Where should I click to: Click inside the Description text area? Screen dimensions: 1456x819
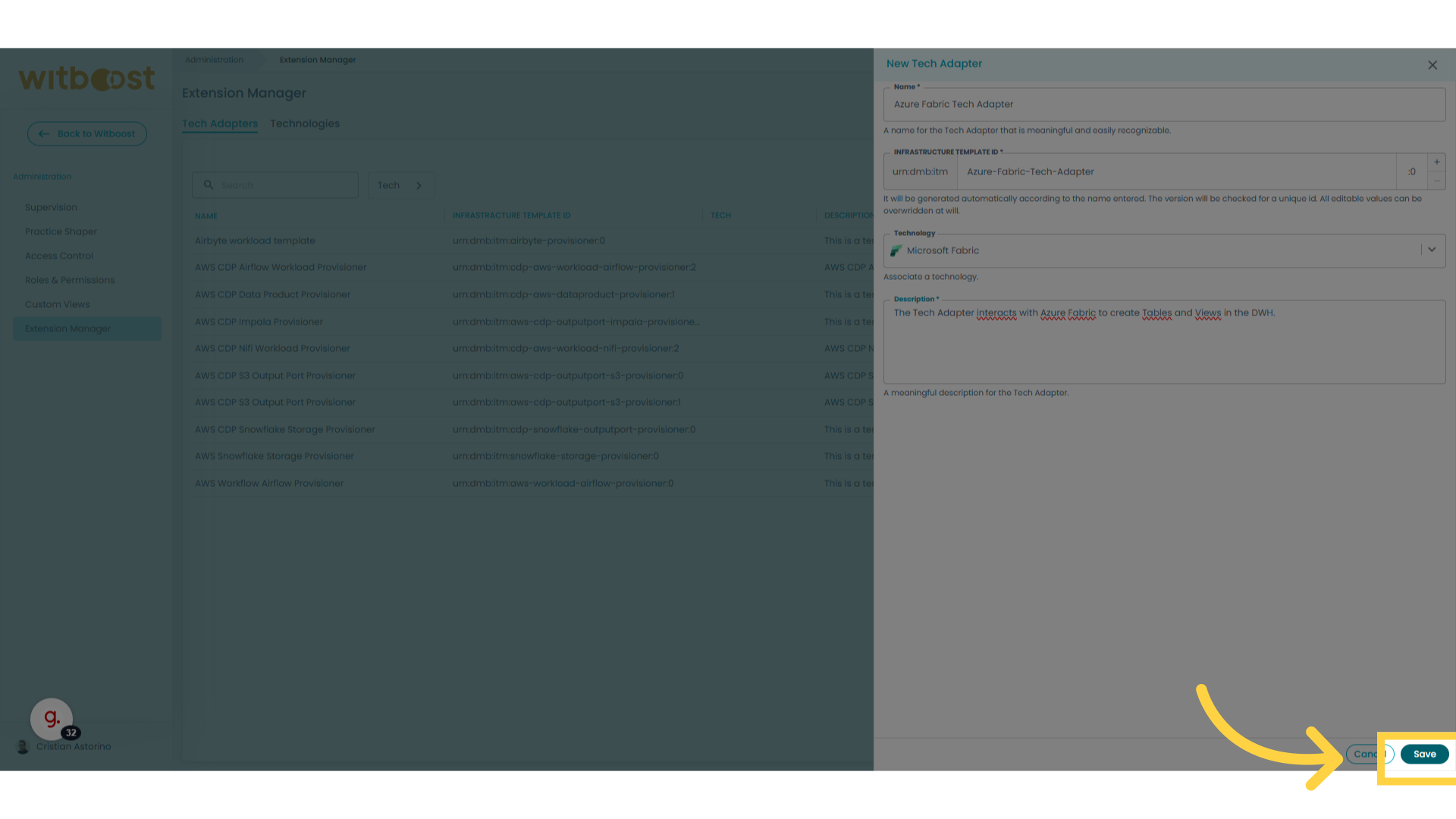point(1164,342)
